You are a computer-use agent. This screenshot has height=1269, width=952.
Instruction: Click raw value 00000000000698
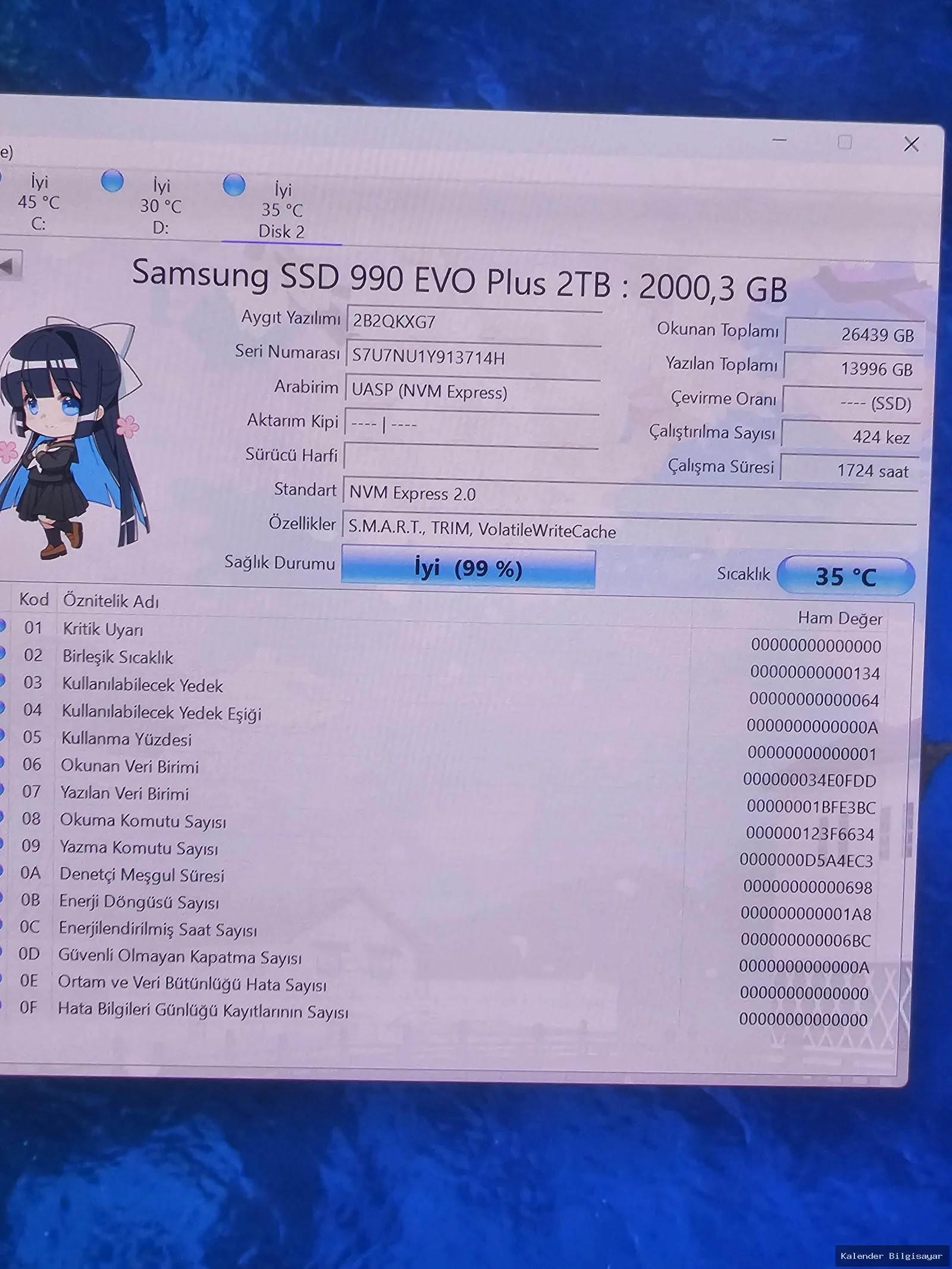tap(808, 888)
